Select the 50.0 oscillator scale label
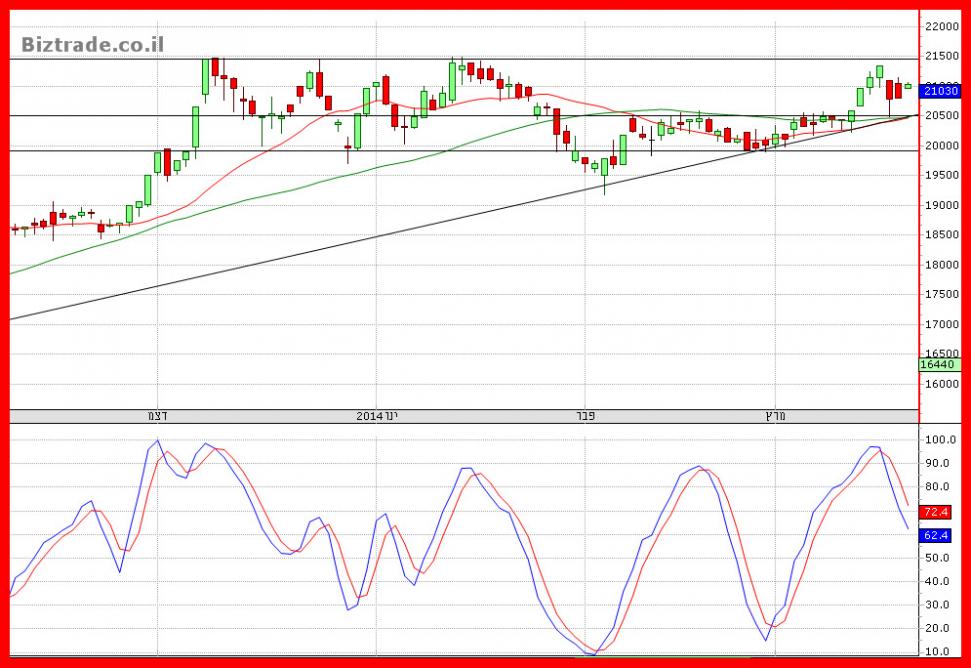971x668 pixels. 941,558
